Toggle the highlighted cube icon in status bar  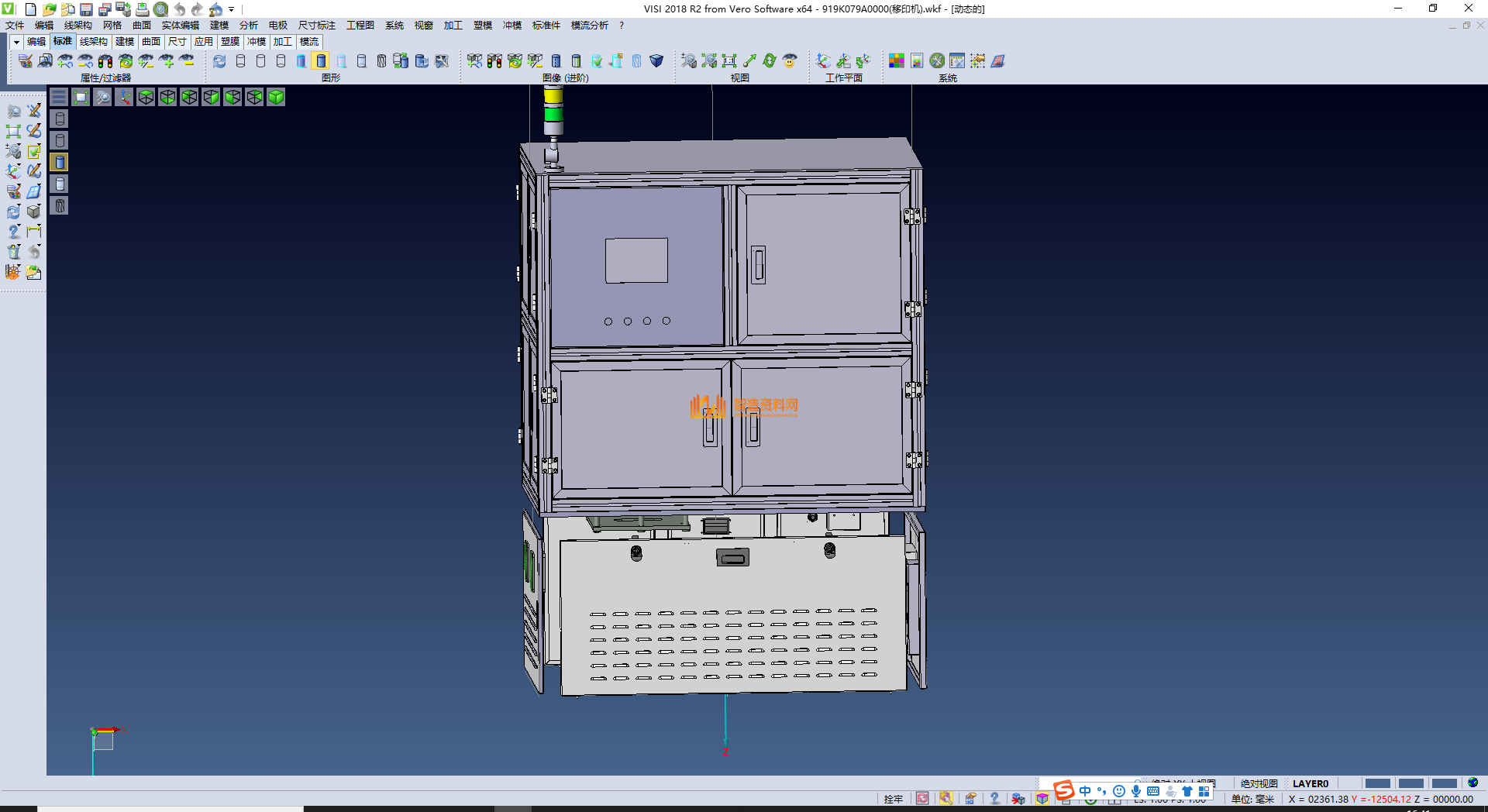tap(1042, 799)
